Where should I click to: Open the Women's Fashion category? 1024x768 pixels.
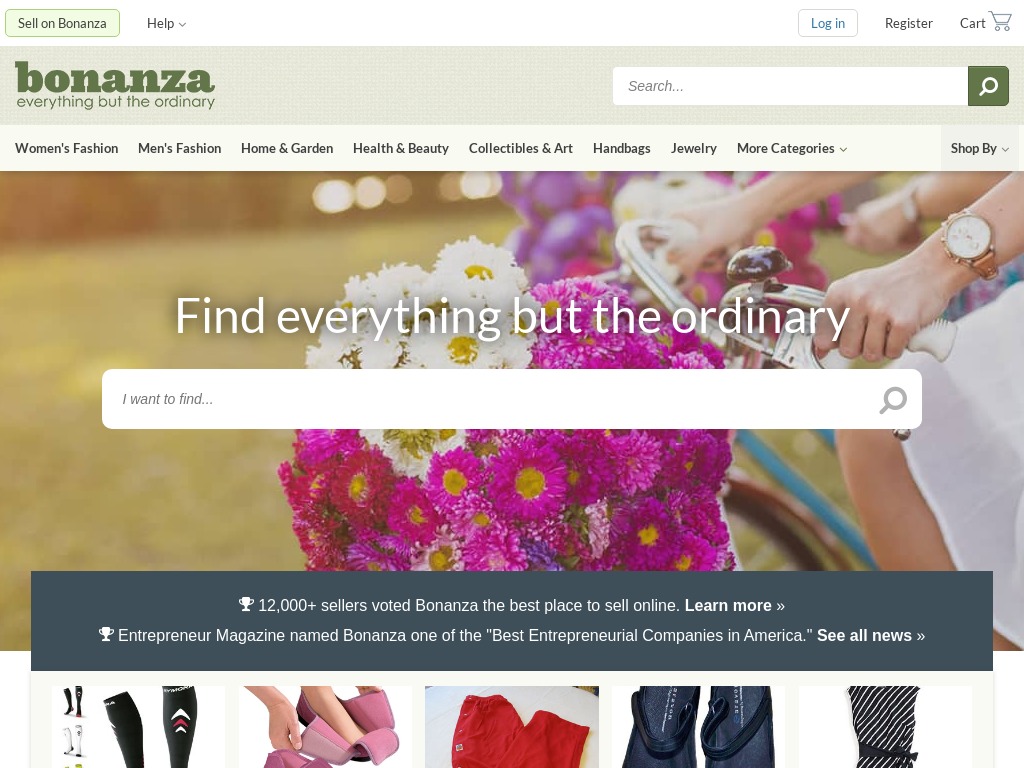pyautogui.click(x=67, y=148)
